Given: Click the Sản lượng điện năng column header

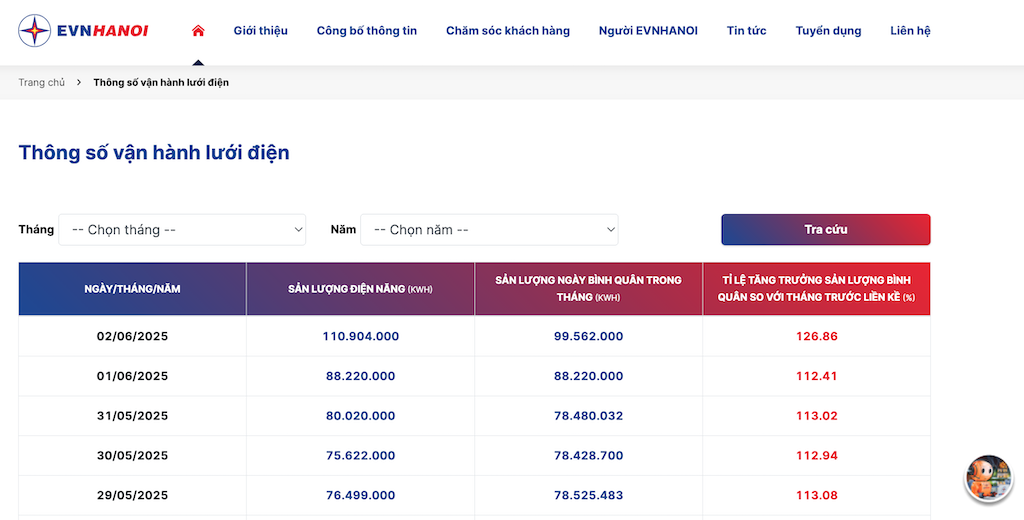Looking at the screenshot, I should pos(360,289).
